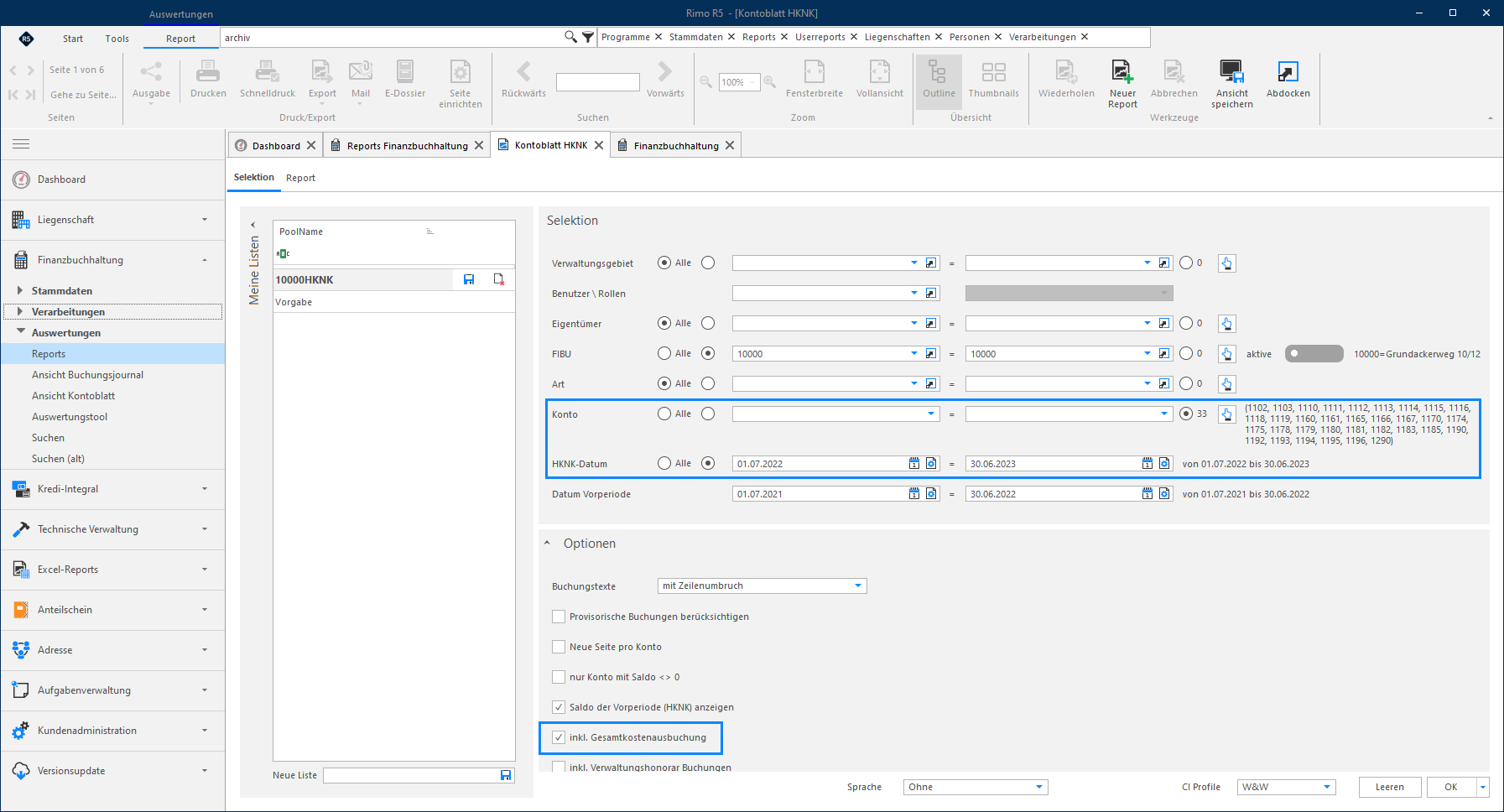Uncheck inkl. Gesamtkostenausbuchung
This screenshot has height=812, width=1504.
[559, 737]
